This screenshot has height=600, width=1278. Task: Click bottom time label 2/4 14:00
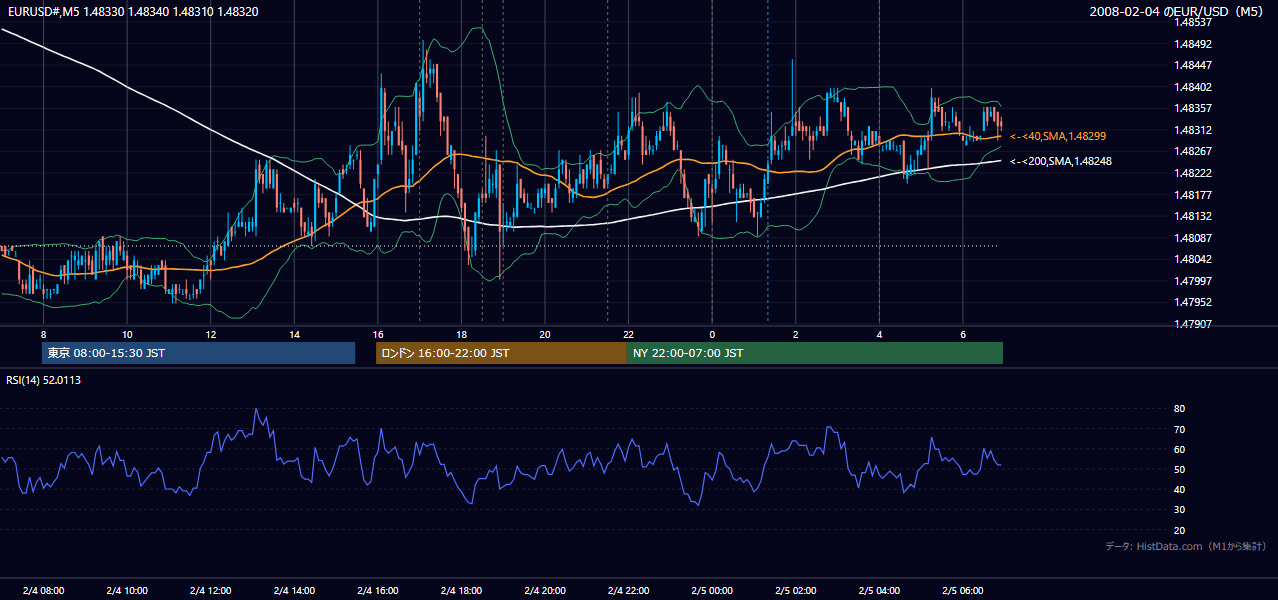pyautogui.click(x=294, y=591)
